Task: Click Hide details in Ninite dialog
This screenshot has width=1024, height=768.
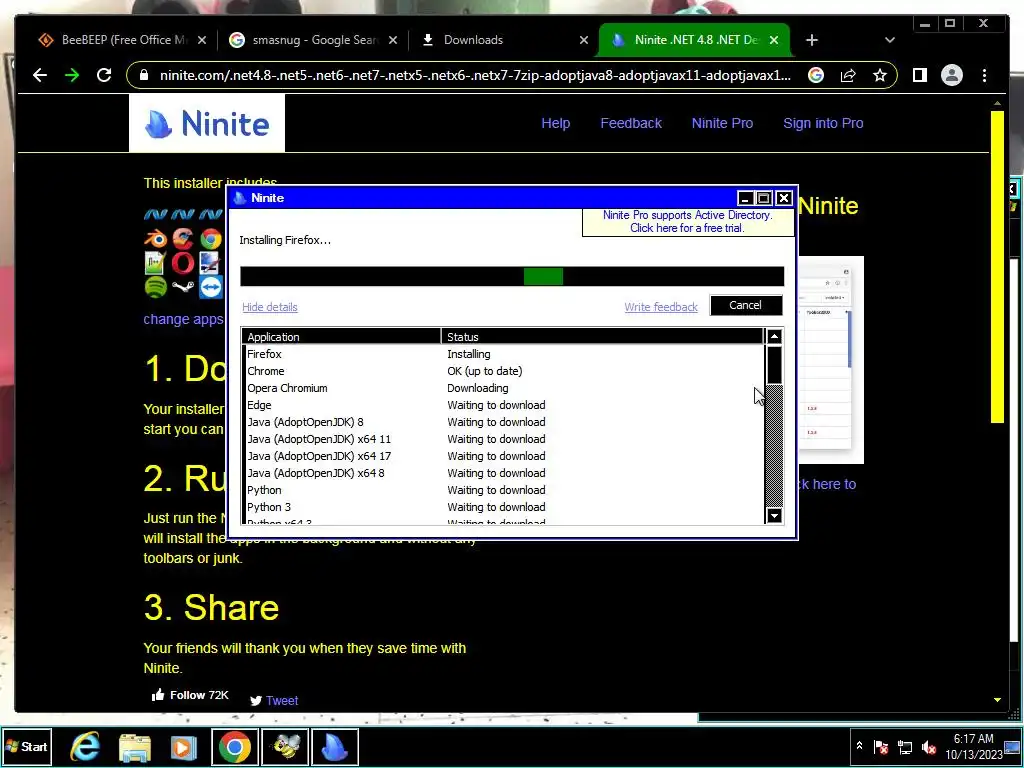Action: pyautogui.click(x=270, y=307)
